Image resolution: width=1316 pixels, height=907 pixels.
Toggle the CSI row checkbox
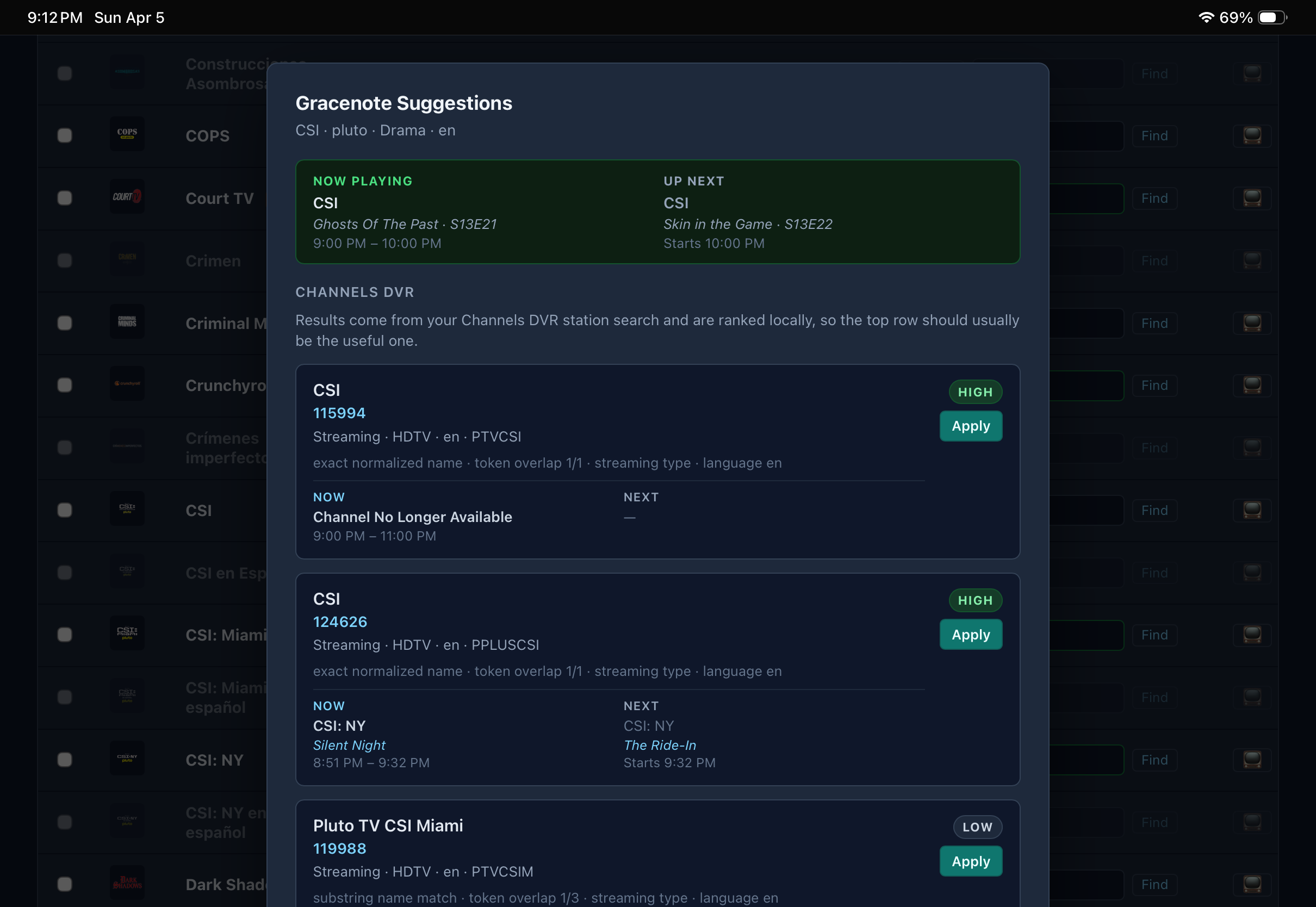coord(65,511)
